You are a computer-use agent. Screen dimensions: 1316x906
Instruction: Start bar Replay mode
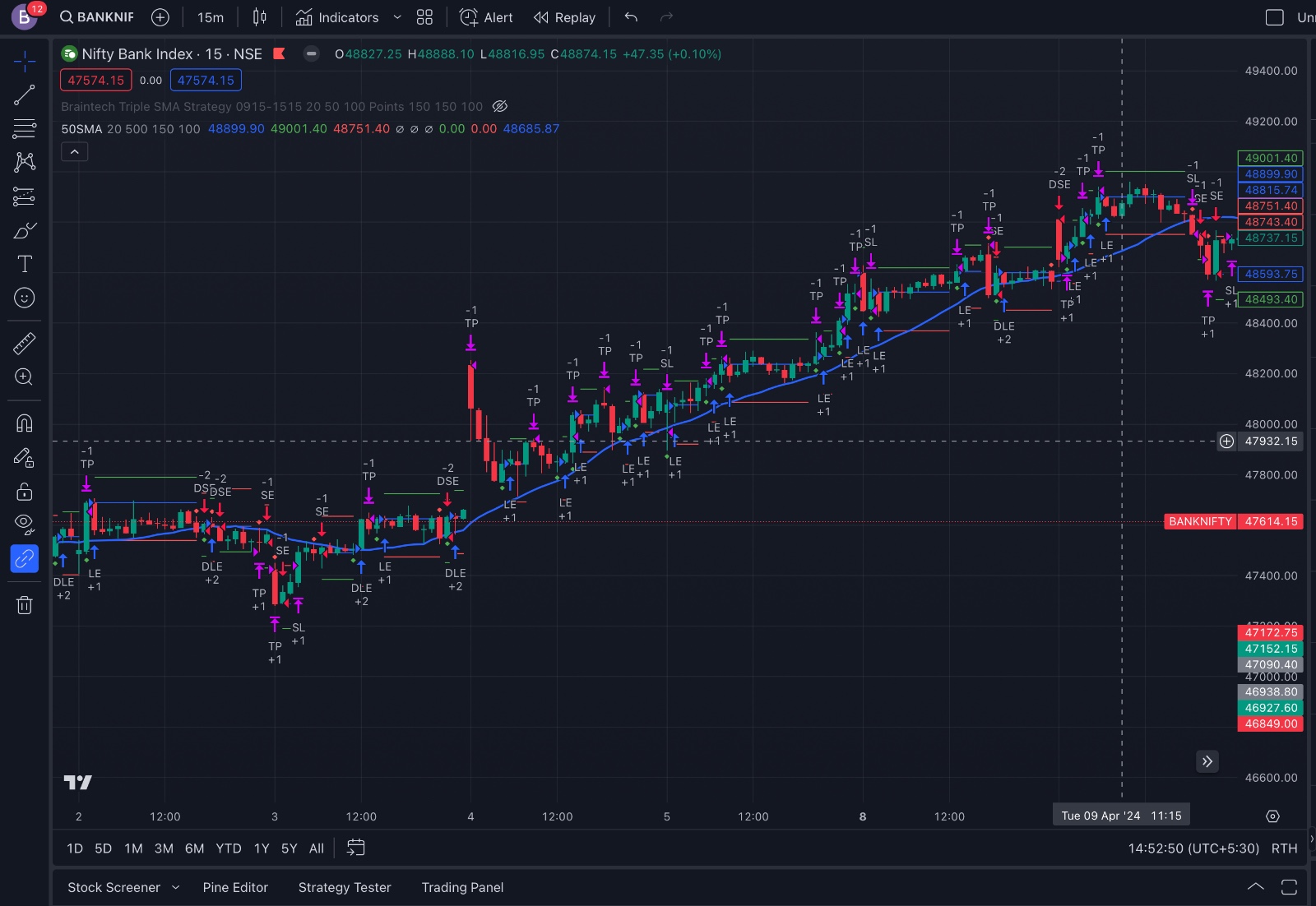pos(564,17)
